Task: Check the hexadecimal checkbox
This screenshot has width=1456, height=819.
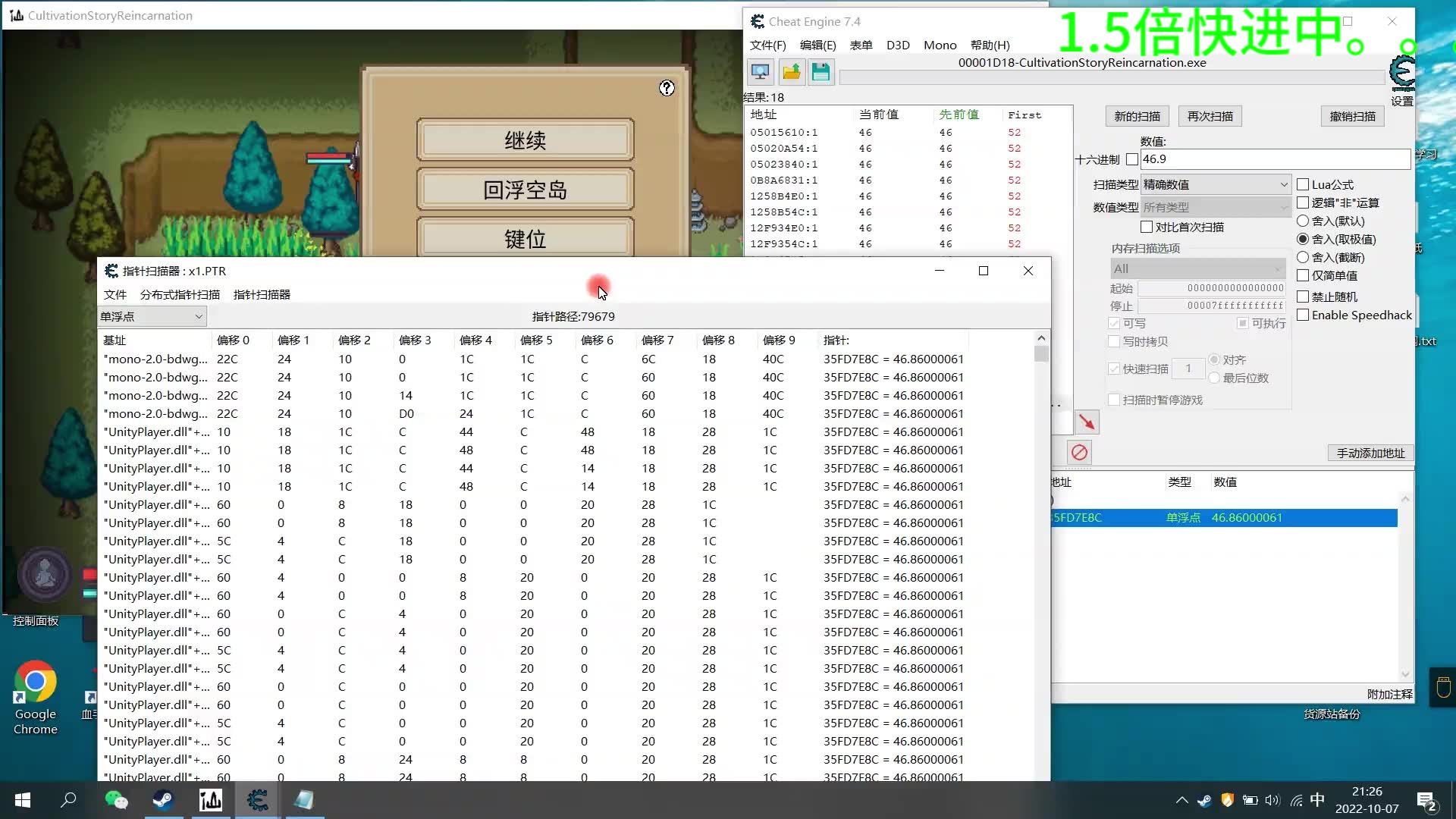Action: coord(1132,159)
